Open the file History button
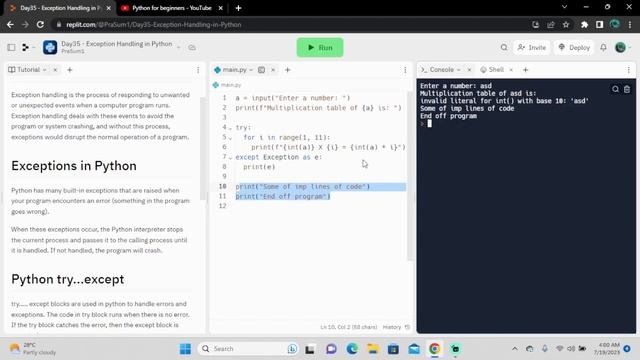640x360 pixels. click(x=396, y=327)
